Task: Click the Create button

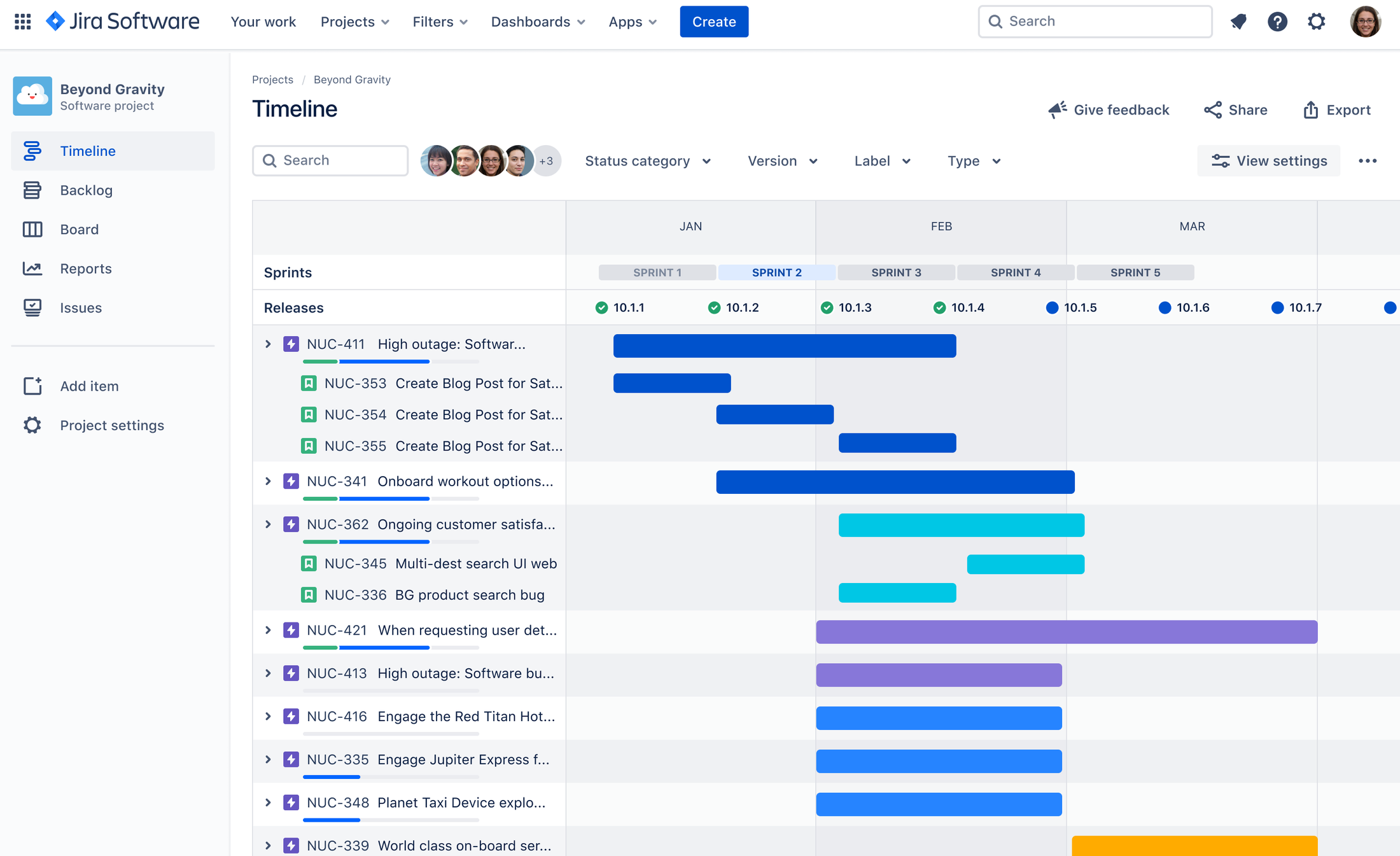Action: 713,21
